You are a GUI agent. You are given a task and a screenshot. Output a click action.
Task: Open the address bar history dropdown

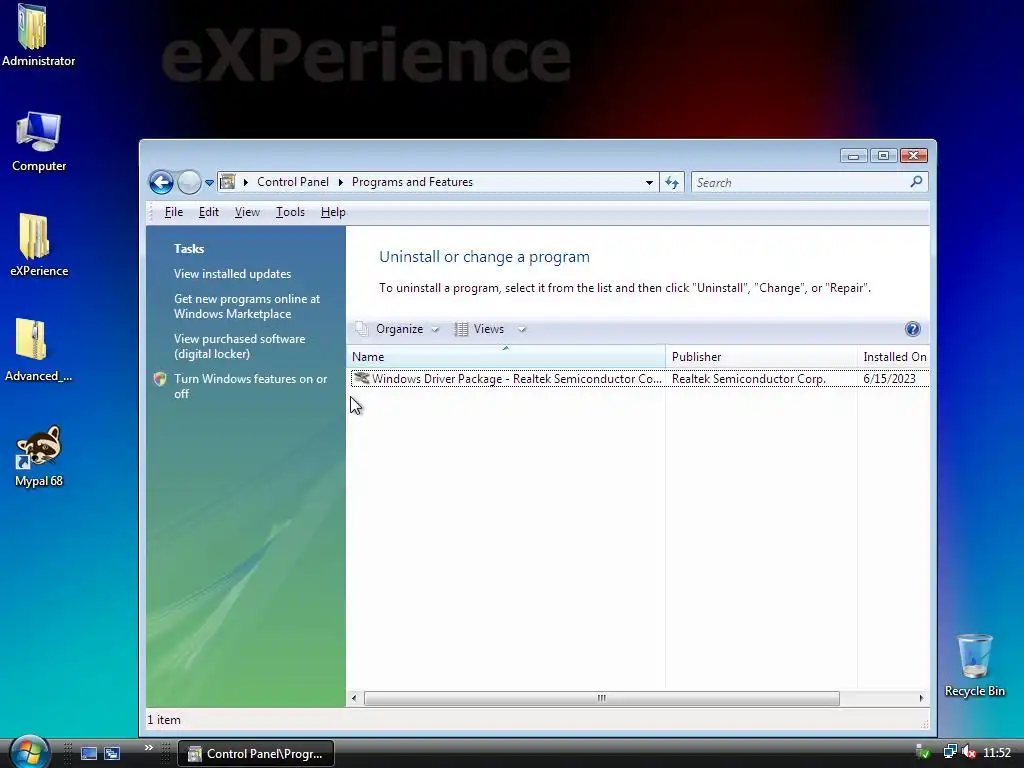point(648,182)
